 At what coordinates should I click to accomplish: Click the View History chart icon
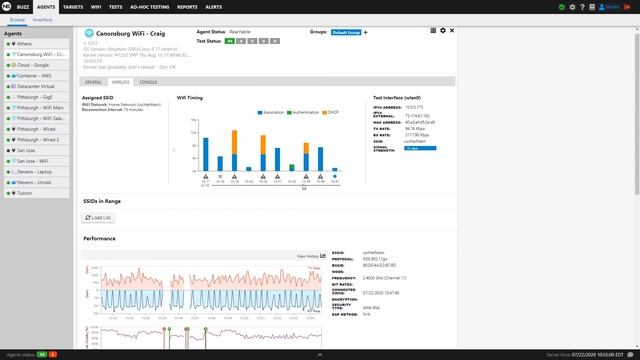coord(323,256)
